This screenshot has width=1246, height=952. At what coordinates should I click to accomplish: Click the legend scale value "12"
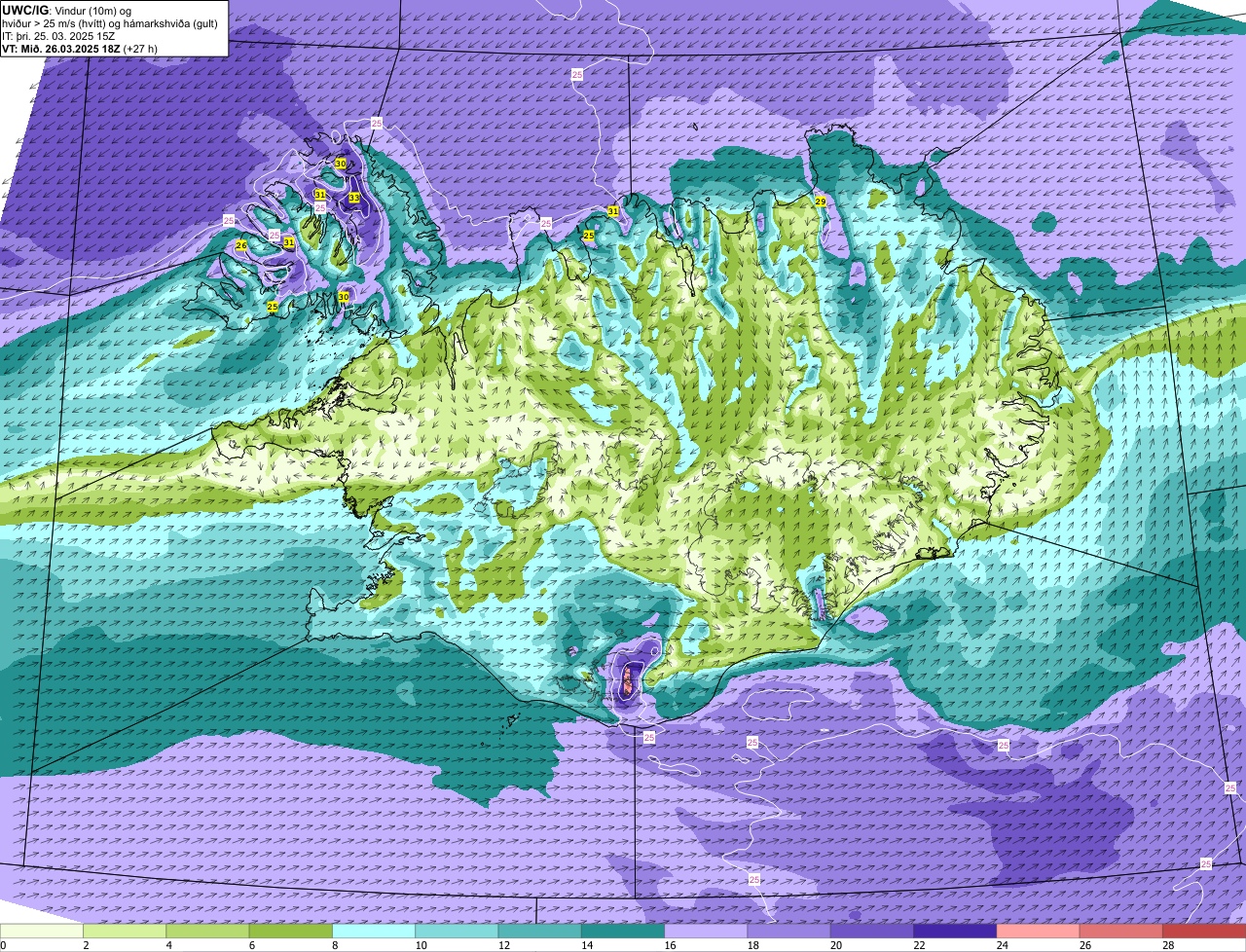503,945
